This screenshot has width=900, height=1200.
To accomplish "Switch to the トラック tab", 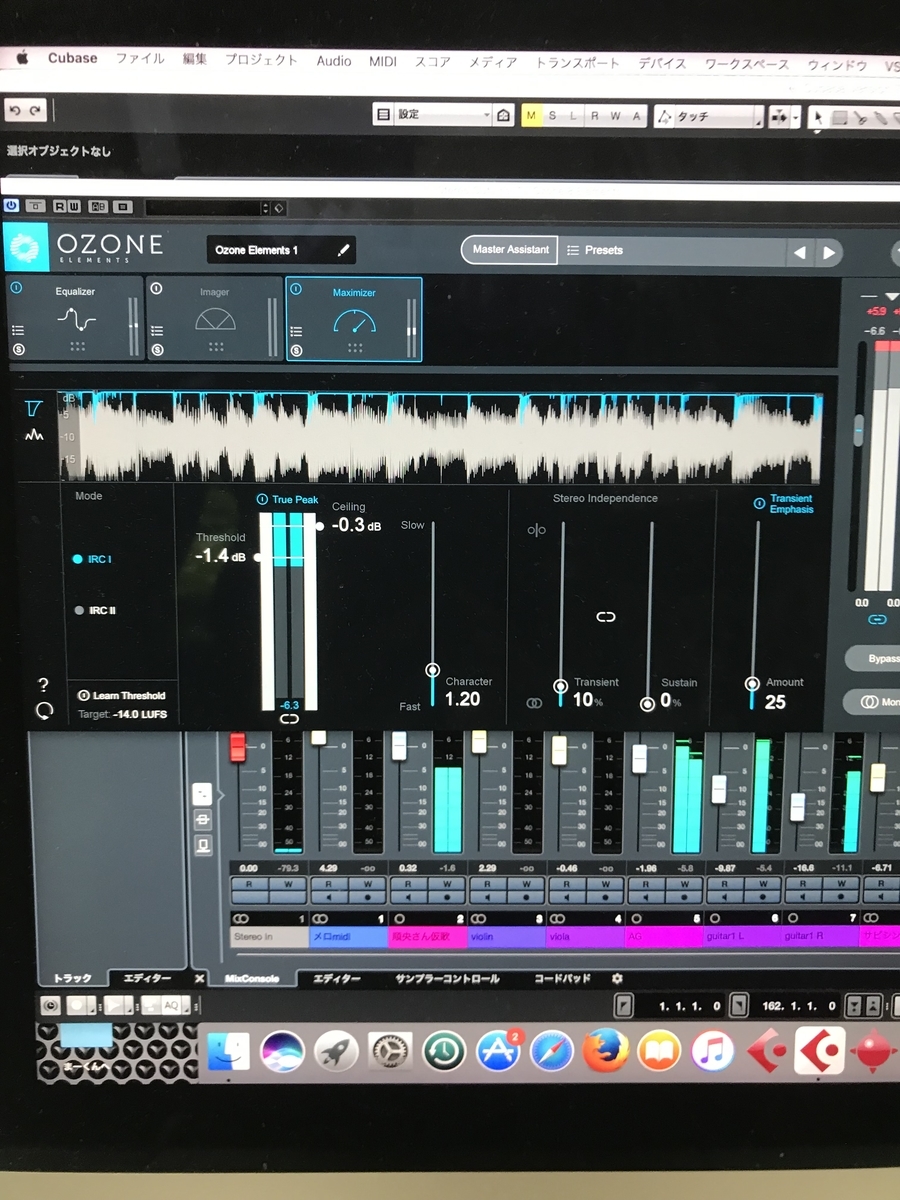I will point(72,978).
